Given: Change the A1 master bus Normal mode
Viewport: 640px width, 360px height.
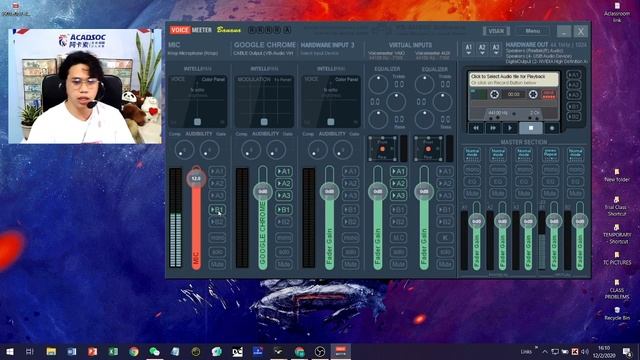Looking at the screenshot, I should click(472, 154).
